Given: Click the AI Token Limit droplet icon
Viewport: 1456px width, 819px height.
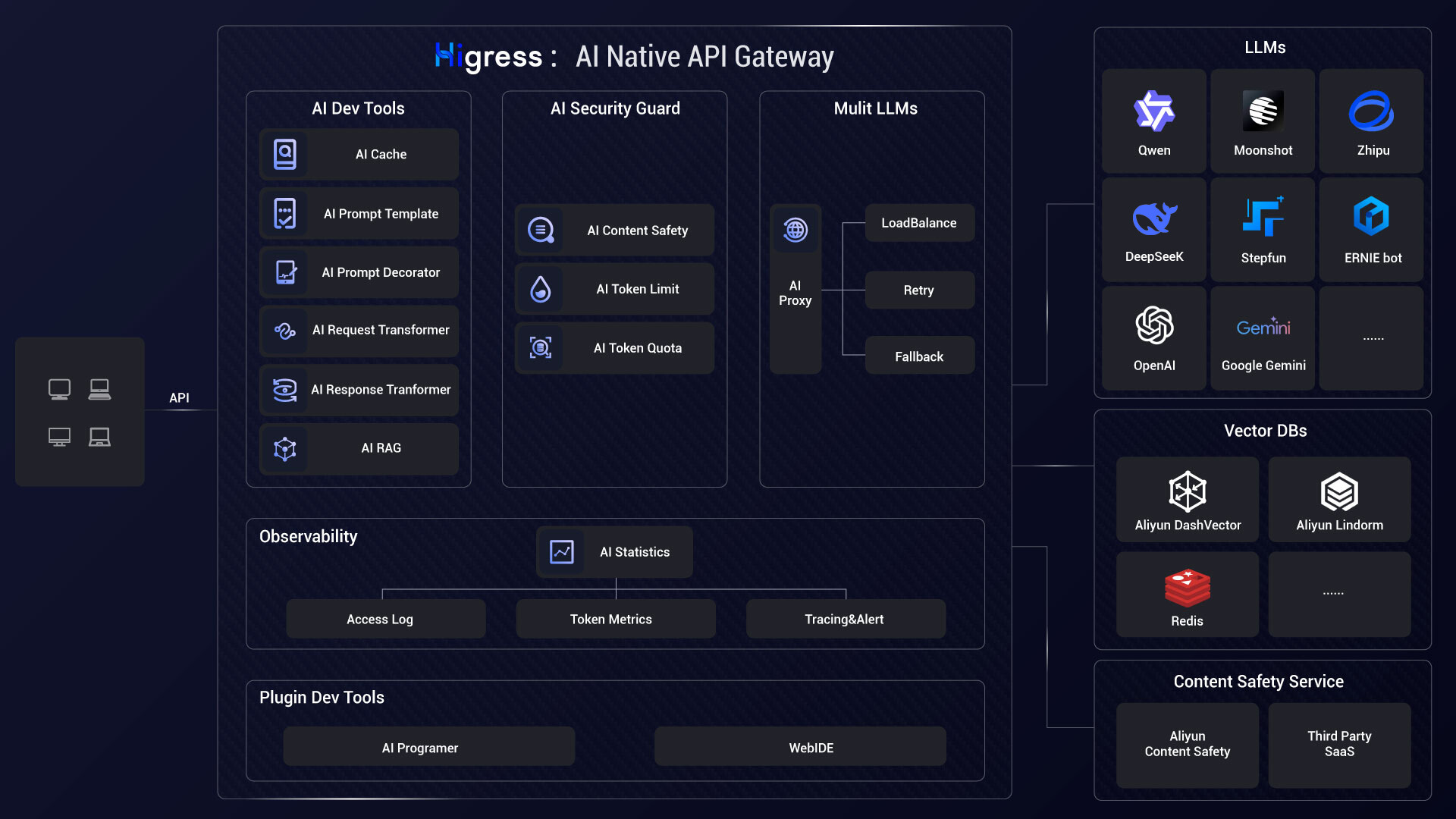Looking at the screenshot, I should coord(541,289).
